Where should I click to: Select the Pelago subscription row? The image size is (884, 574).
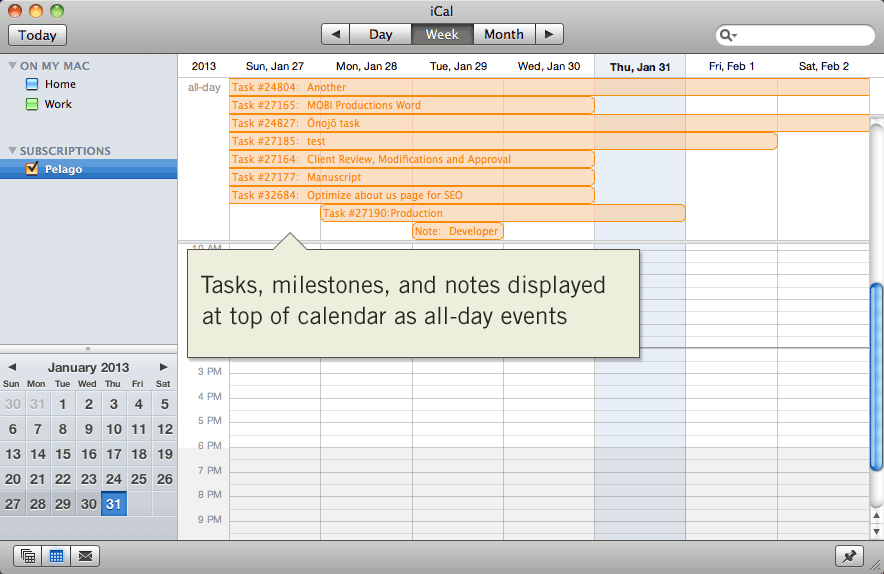89,169
